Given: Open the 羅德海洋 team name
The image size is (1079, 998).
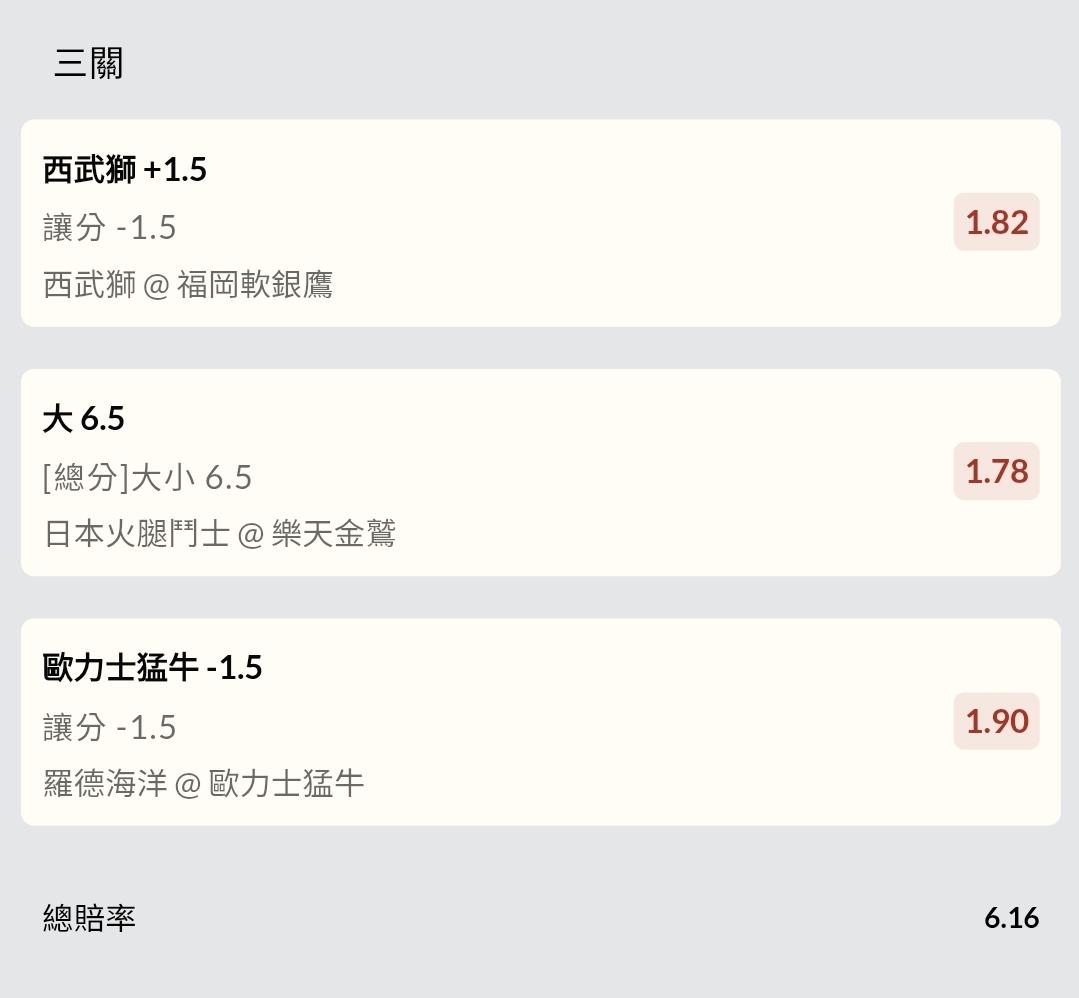Looking at the screenshot, I should [x=105, y=783].
